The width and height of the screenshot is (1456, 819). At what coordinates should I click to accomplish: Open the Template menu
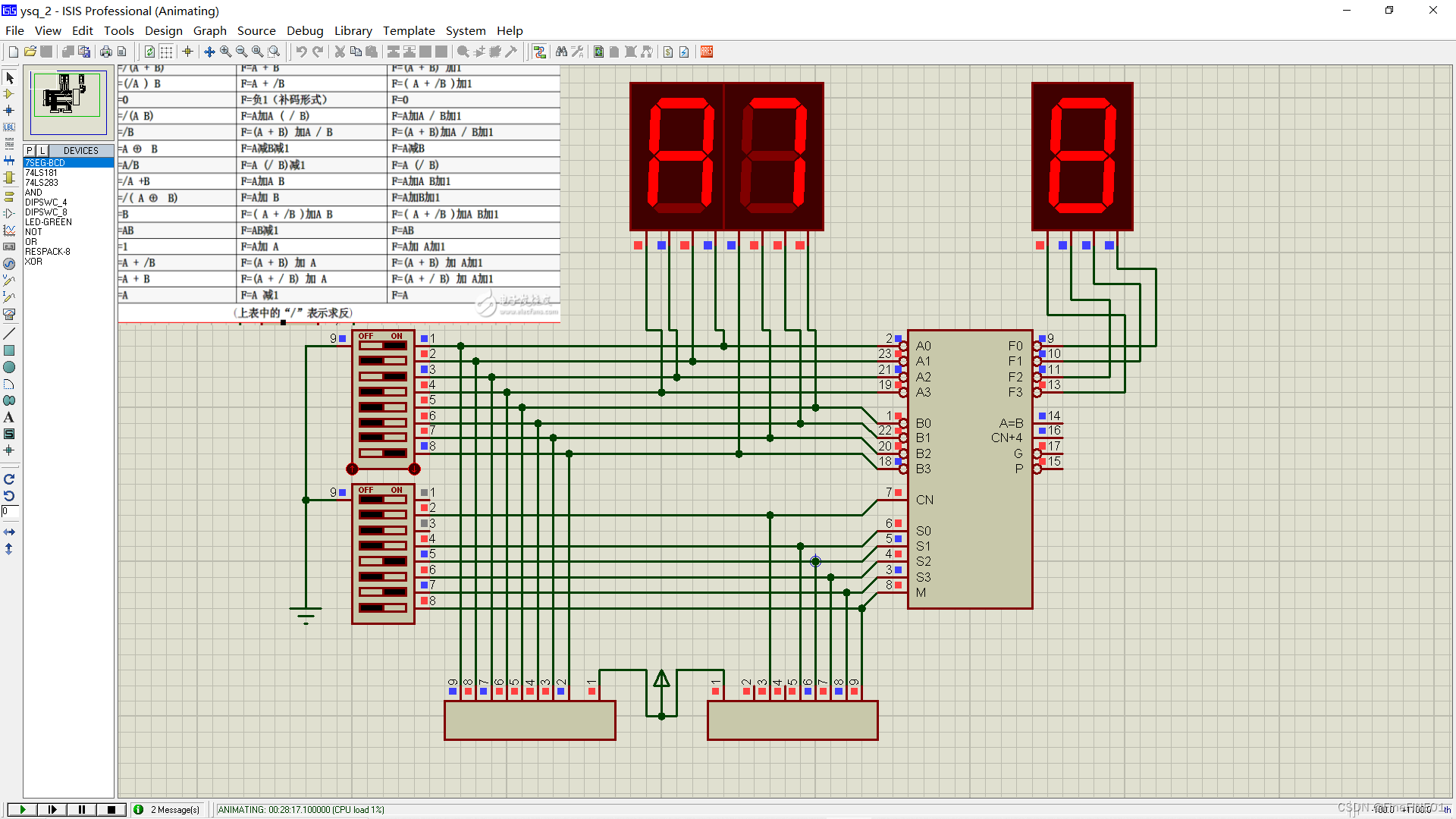coord(408,30)
